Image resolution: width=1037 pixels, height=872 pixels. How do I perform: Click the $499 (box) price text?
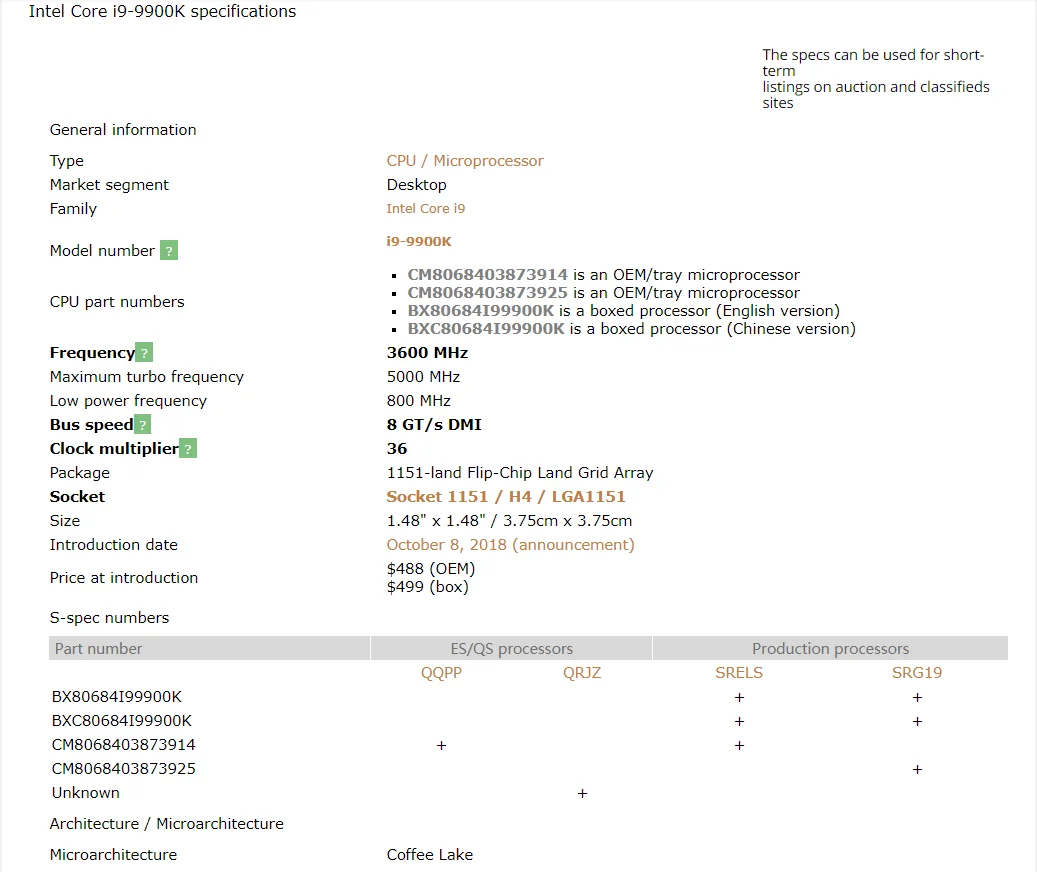(427, 586)
